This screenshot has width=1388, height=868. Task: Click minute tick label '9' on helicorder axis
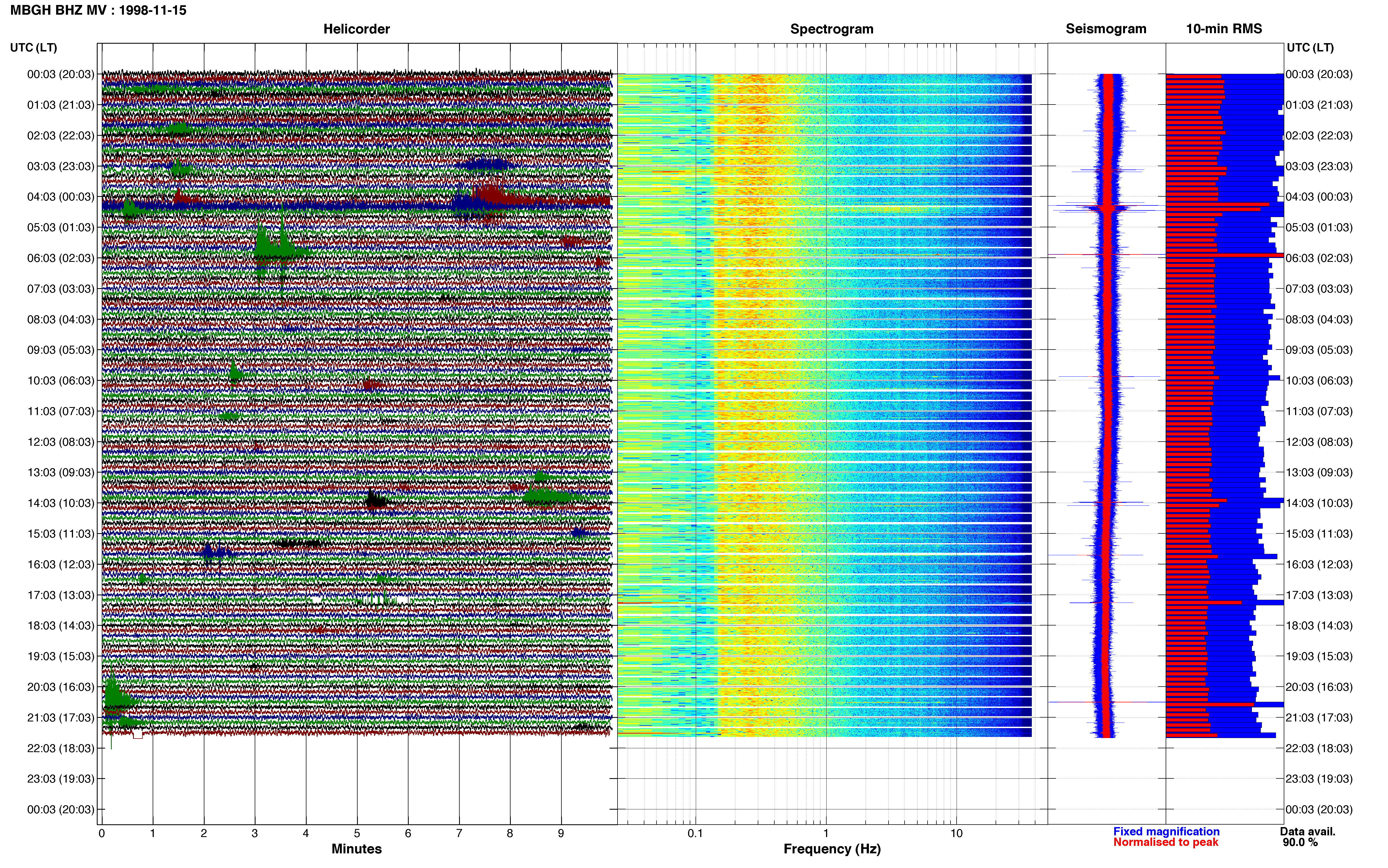click(561, 833)
